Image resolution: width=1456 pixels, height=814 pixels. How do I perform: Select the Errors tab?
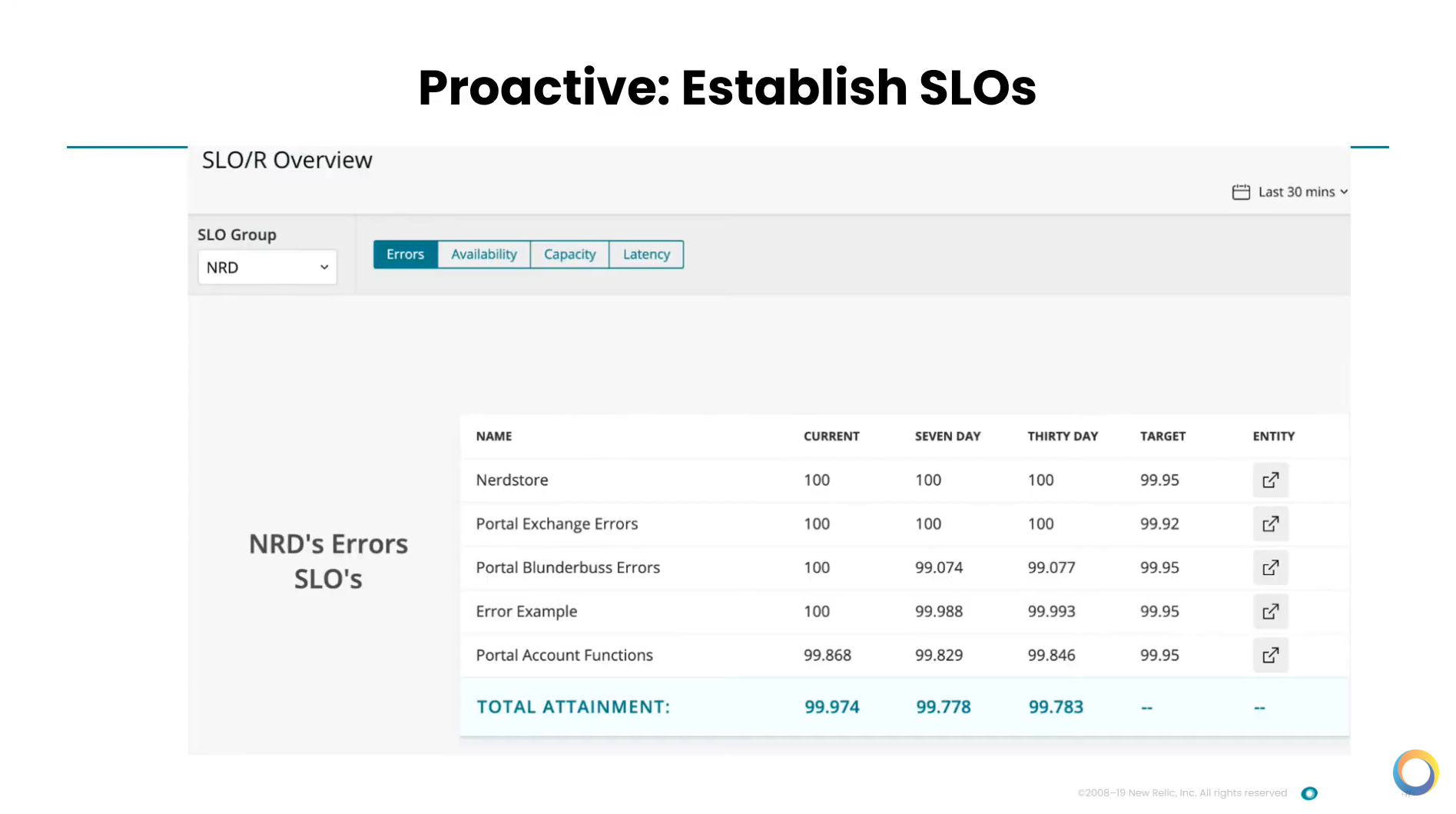405,254
